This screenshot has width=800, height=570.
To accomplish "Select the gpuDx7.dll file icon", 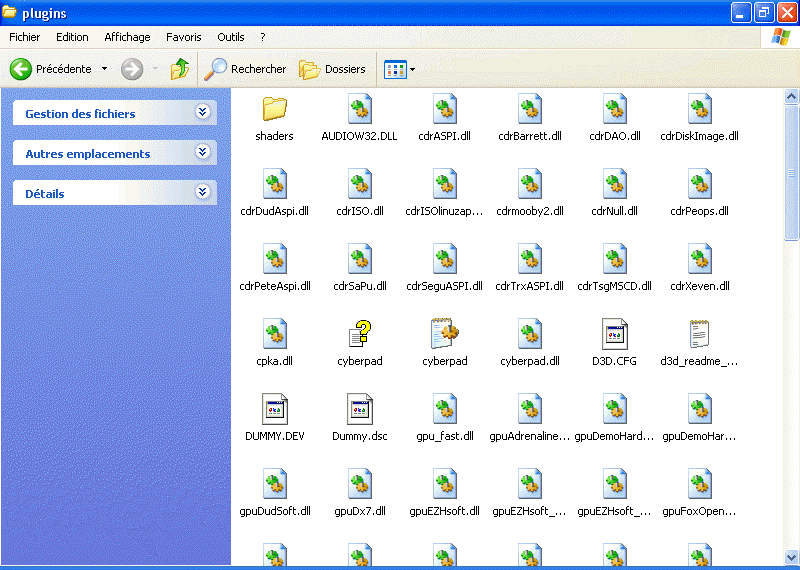I will tap(360, 484).
